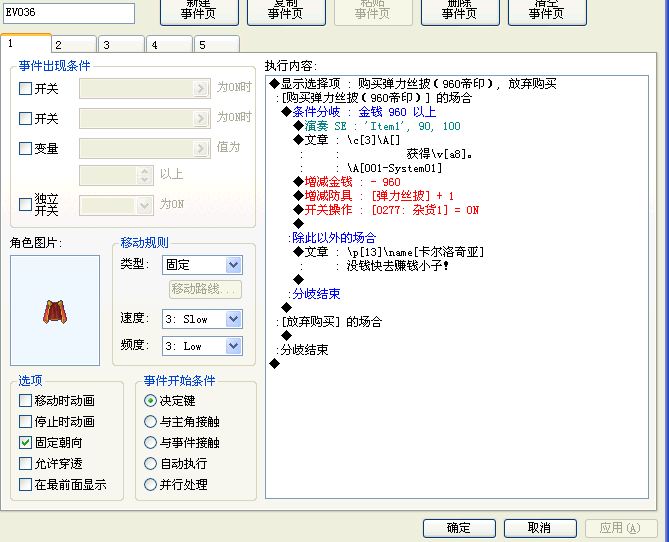The height and width of the screenshot is (542, 669).
Task: Select the 演奏 SE 'Item1' command line
Action: click(377, 126)
